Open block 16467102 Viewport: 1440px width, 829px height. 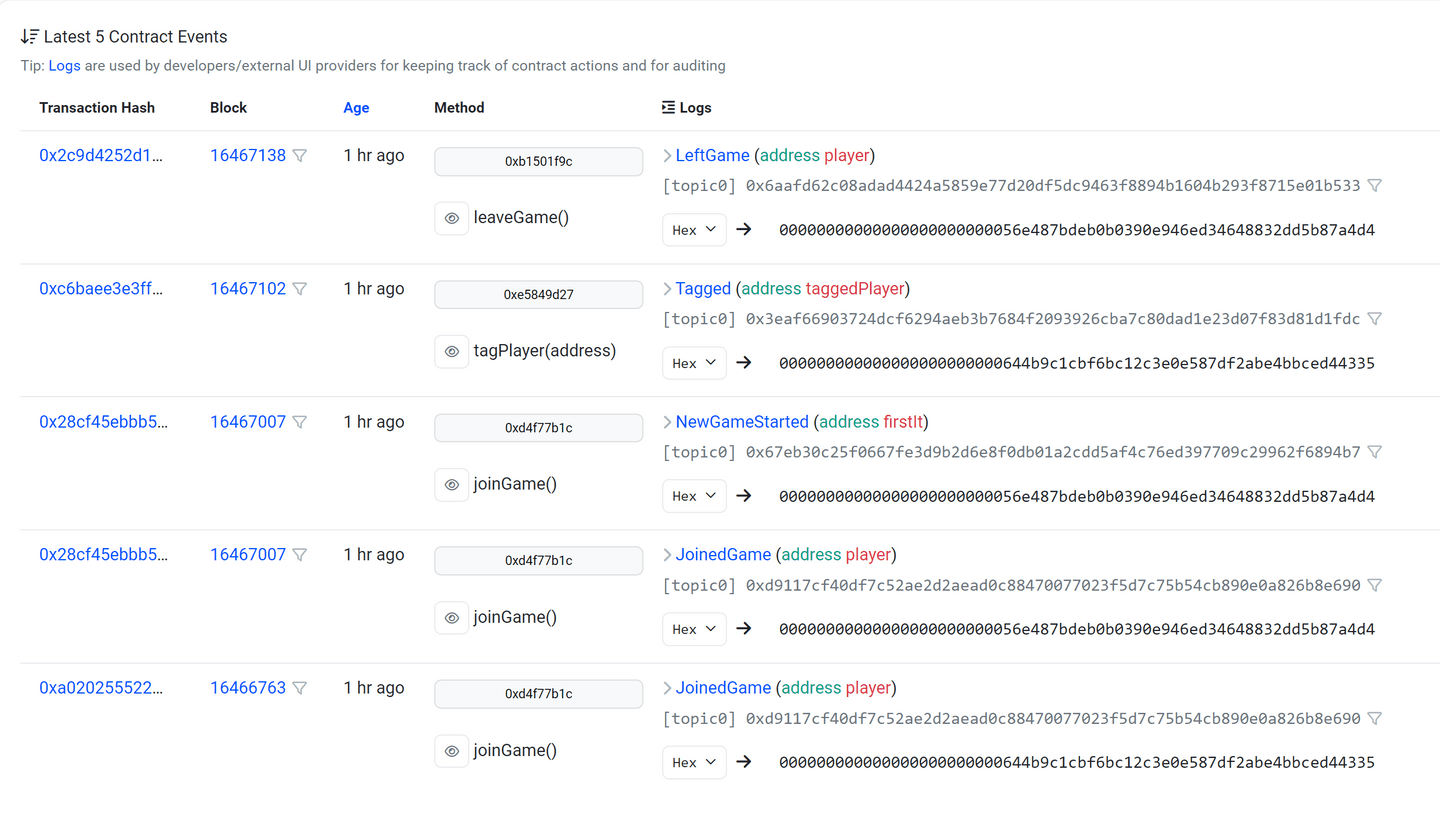click(x=248, y=289)
